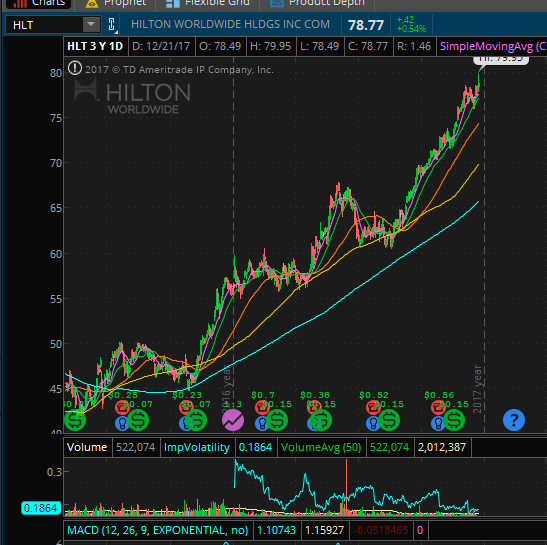Click the high value H: 79.95
Screen dimensions: 547x545
[x=270, y=46]
